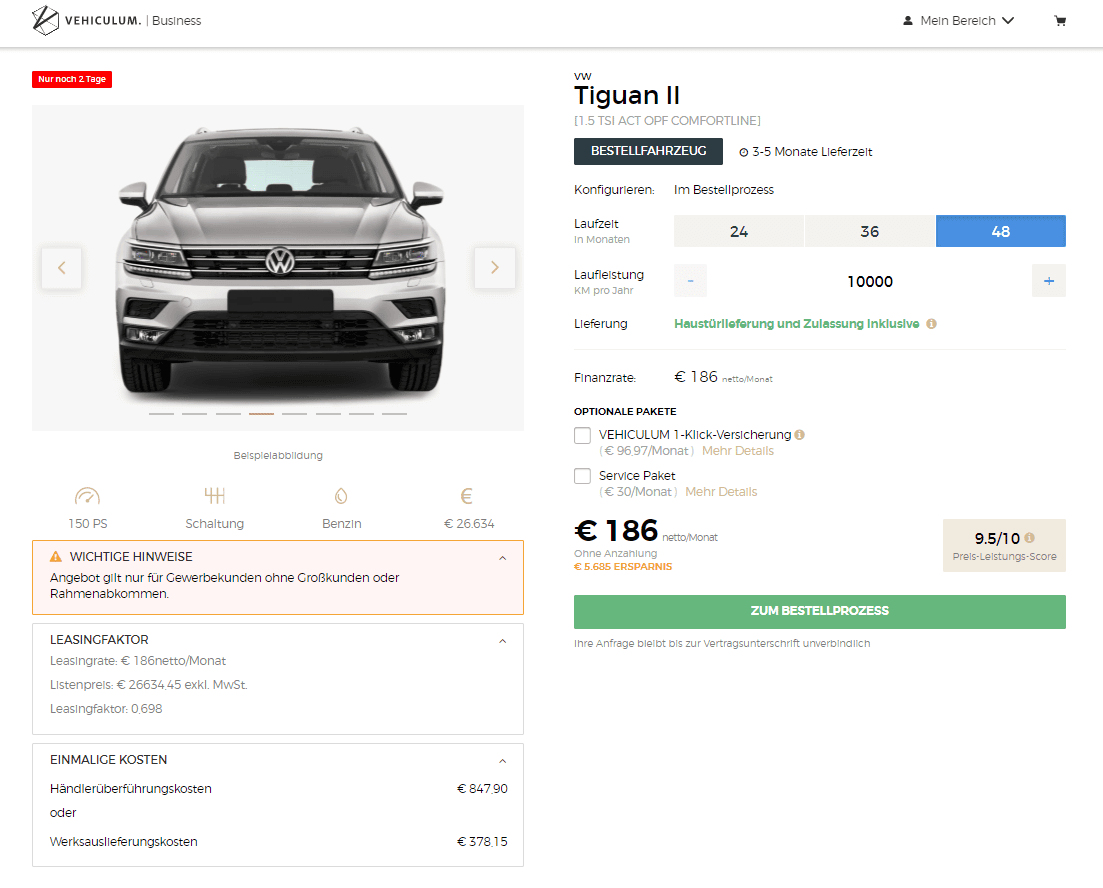Click the speedometer 150 PS icon

pyautogui.click(x=87, y=496)
